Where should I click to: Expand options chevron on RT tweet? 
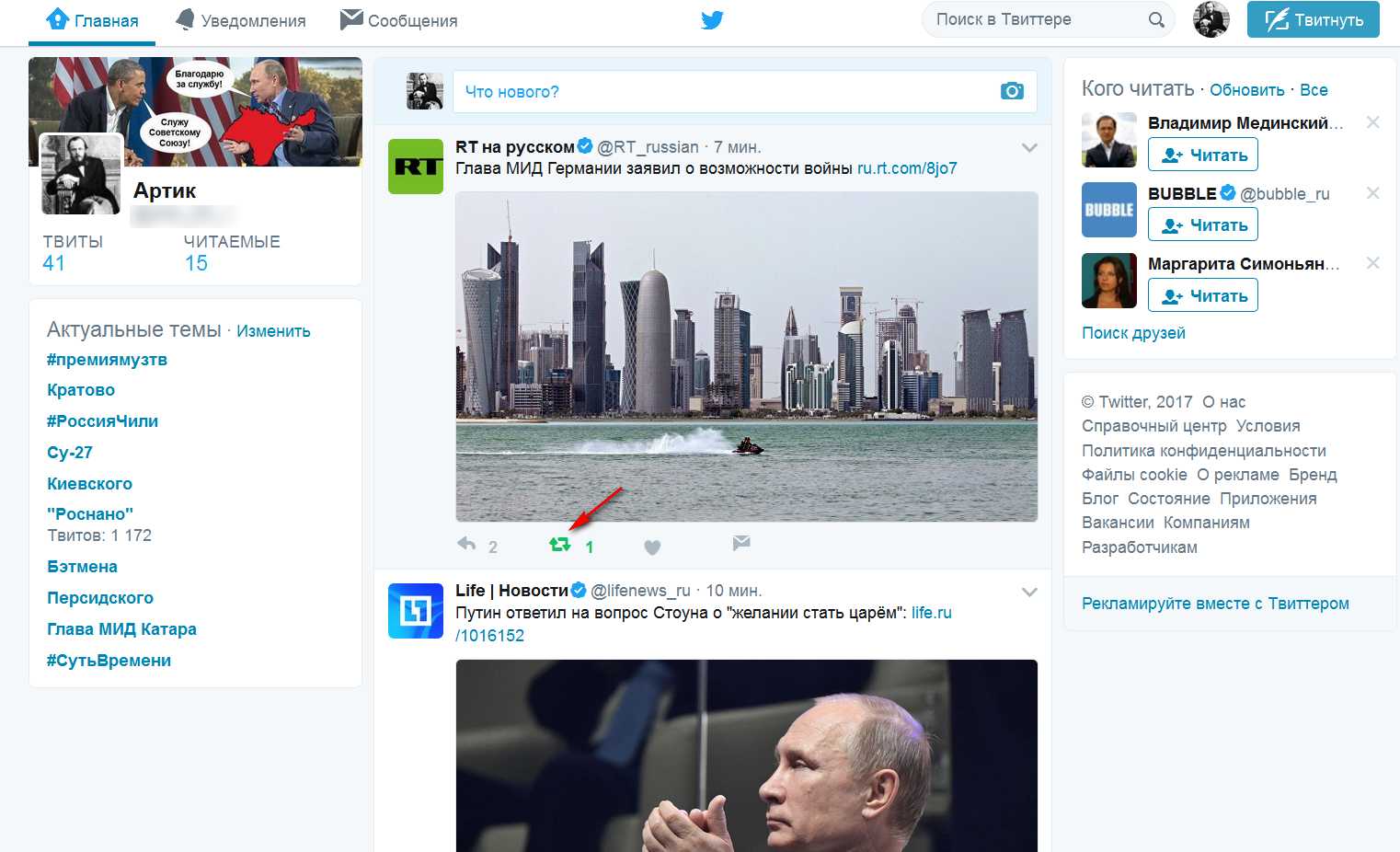tap(1029, 148)
